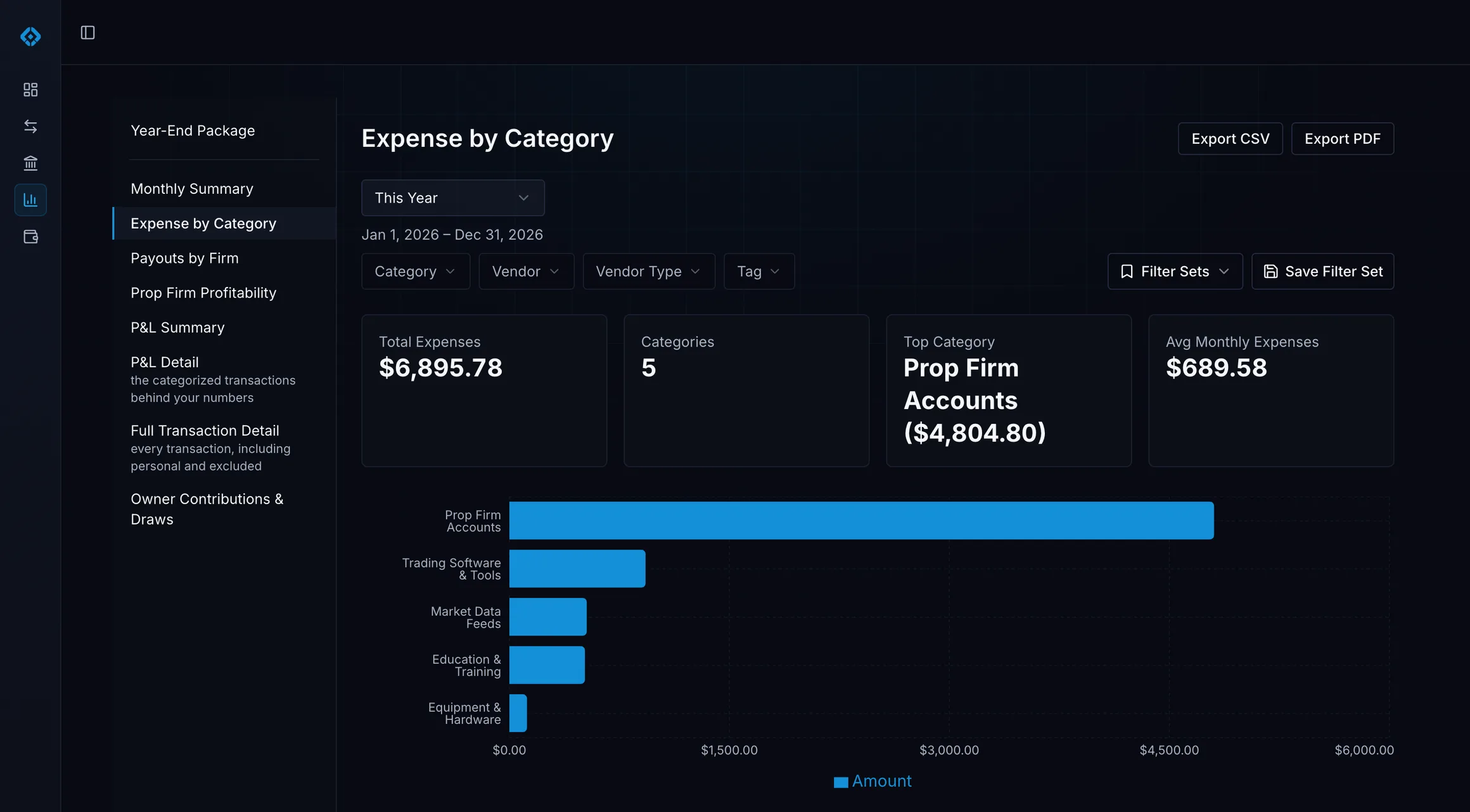Open Prop Firm Profitability report
This screenshot has height=812, width=1470.
pos(203,293)
